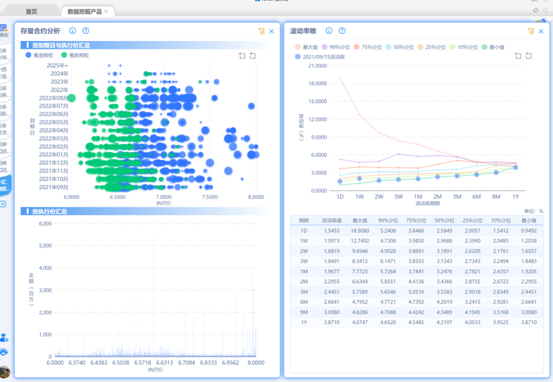Close the 存量合约分析 panel
This screenshot has width=553, height=382.
[x=272, y=31]
